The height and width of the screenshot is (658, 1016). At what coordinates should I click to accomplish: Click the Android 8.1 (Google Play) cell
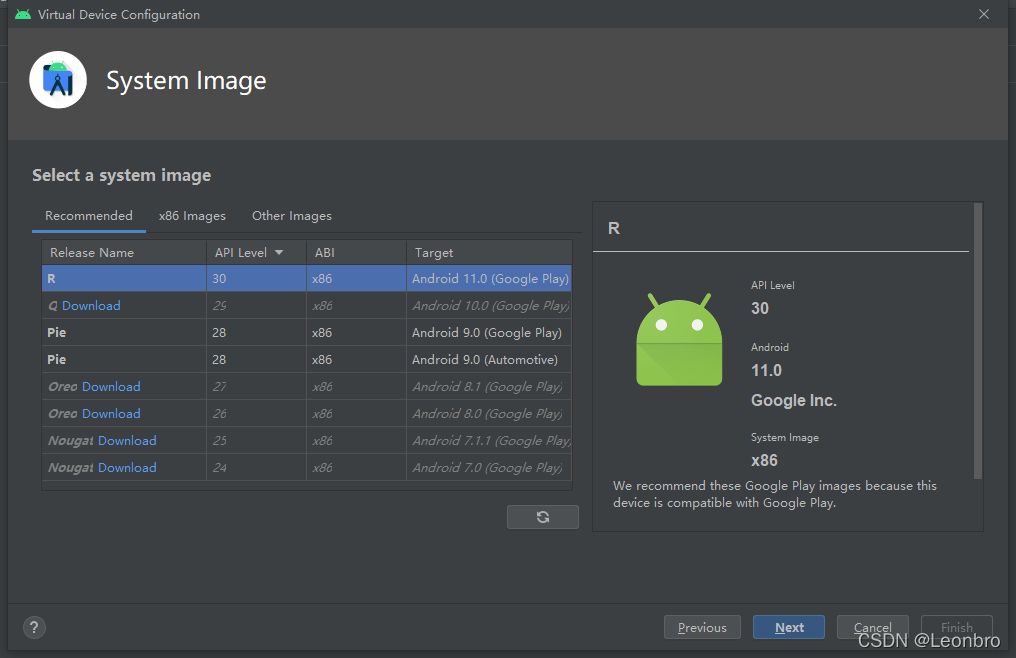(x=487, y=386)
